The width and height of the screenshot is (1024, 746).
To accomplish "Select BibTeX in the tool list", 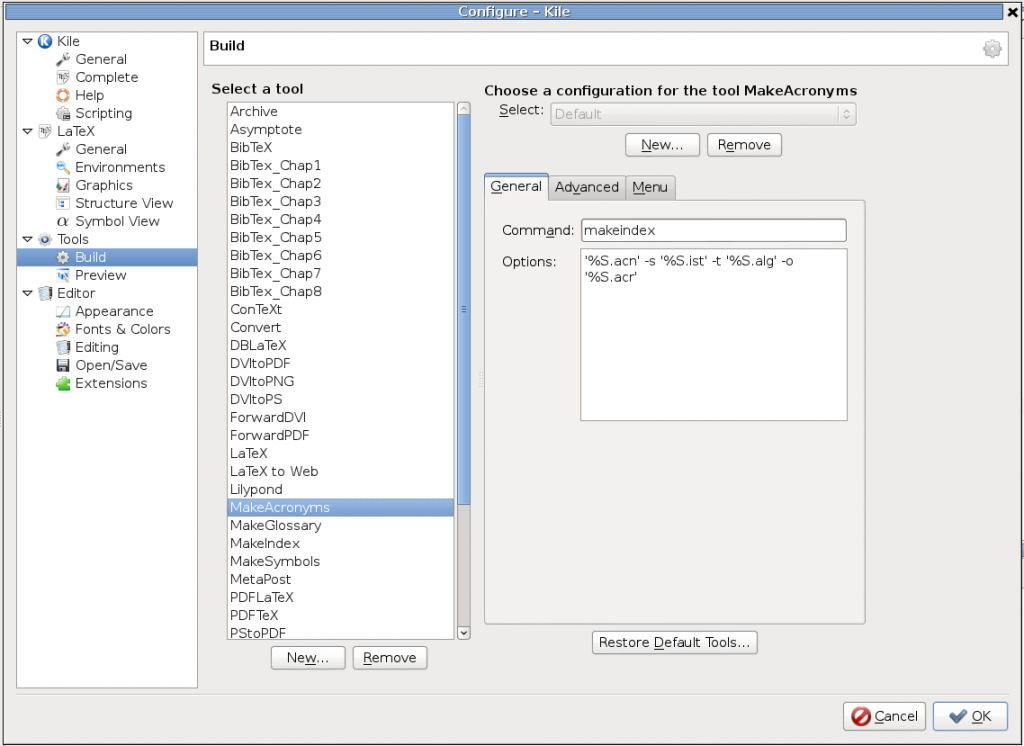I will point(340,148).
